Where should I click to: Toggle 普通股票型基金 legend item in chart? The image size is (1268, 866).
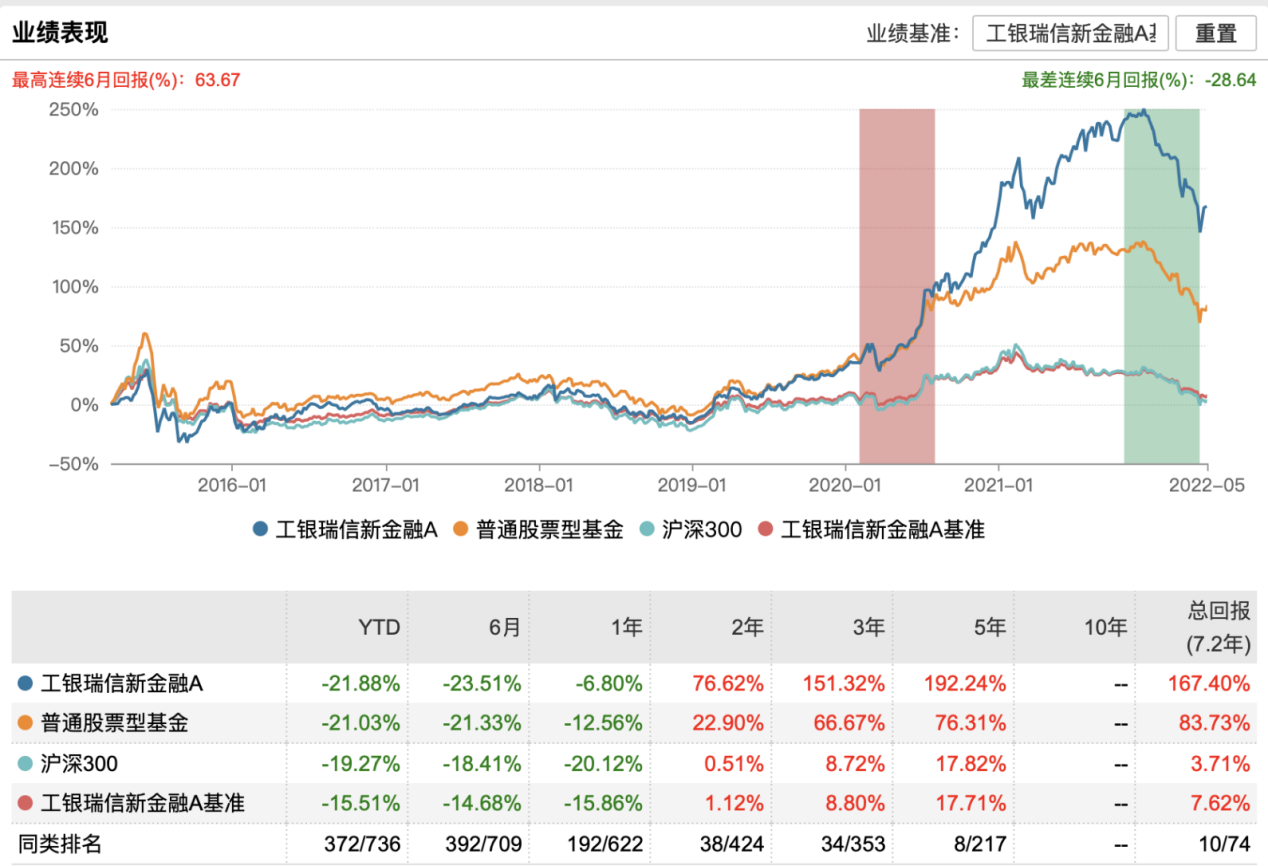coord(538,530)
